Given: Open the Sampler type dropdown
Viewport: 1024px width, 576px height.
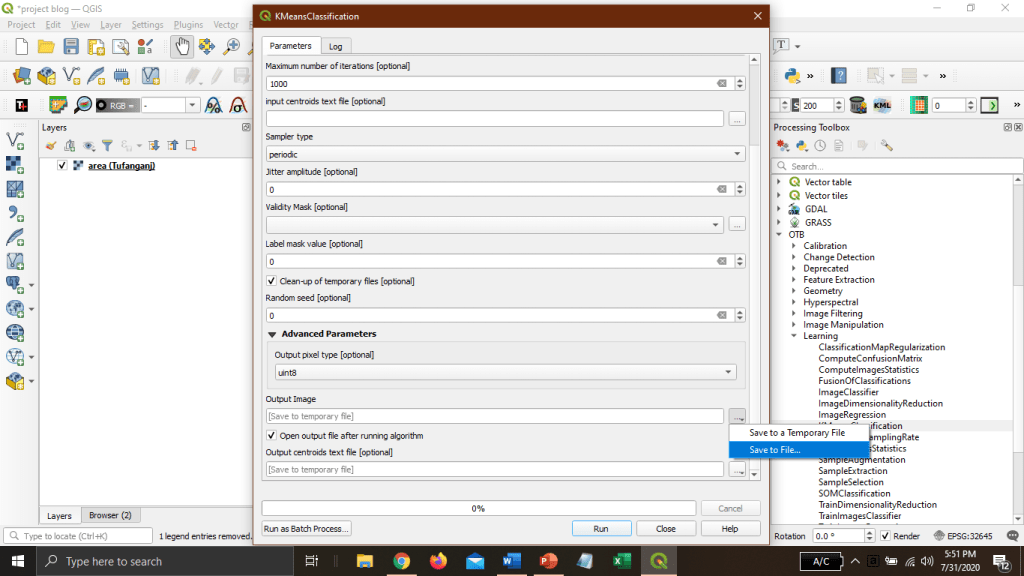Looking at the screenshot, I should coord(505,154).
